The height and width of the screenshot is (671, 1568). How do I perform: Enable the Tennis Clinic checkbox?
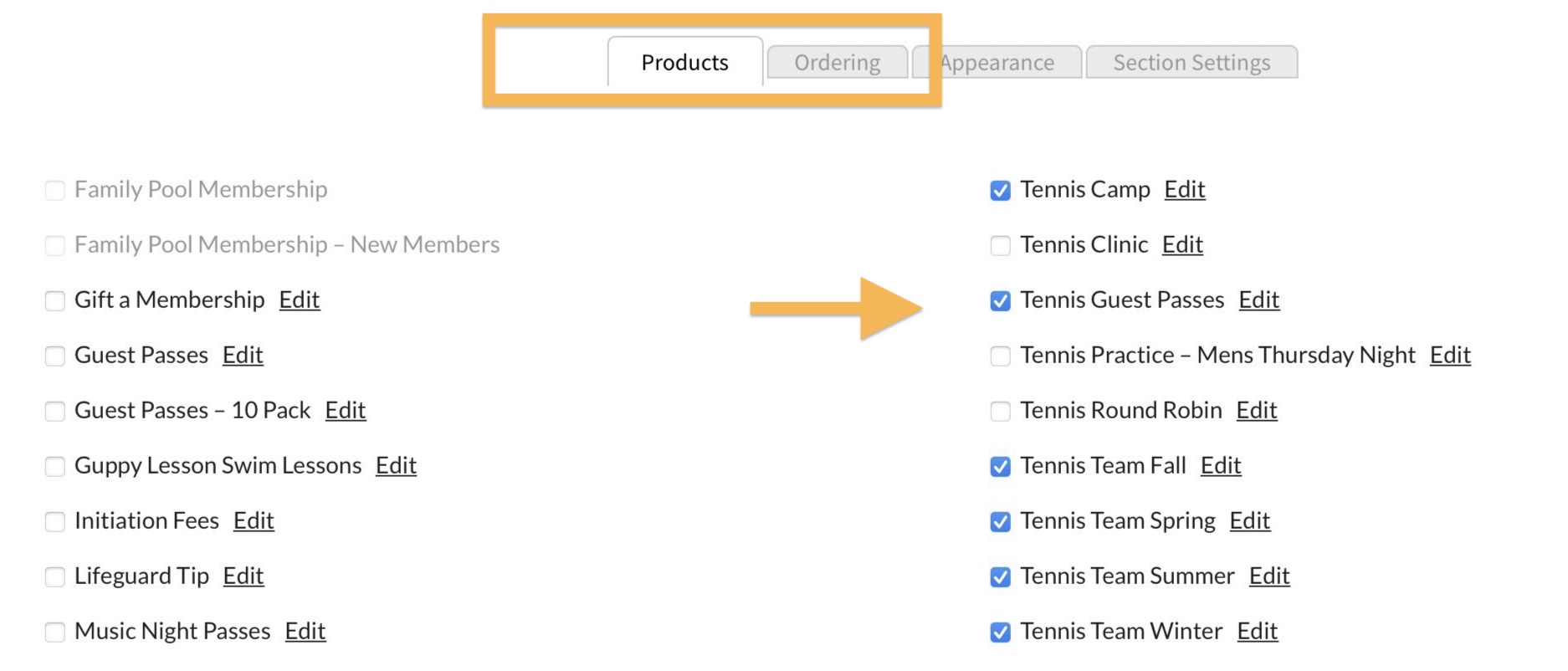click(1000, 246)
